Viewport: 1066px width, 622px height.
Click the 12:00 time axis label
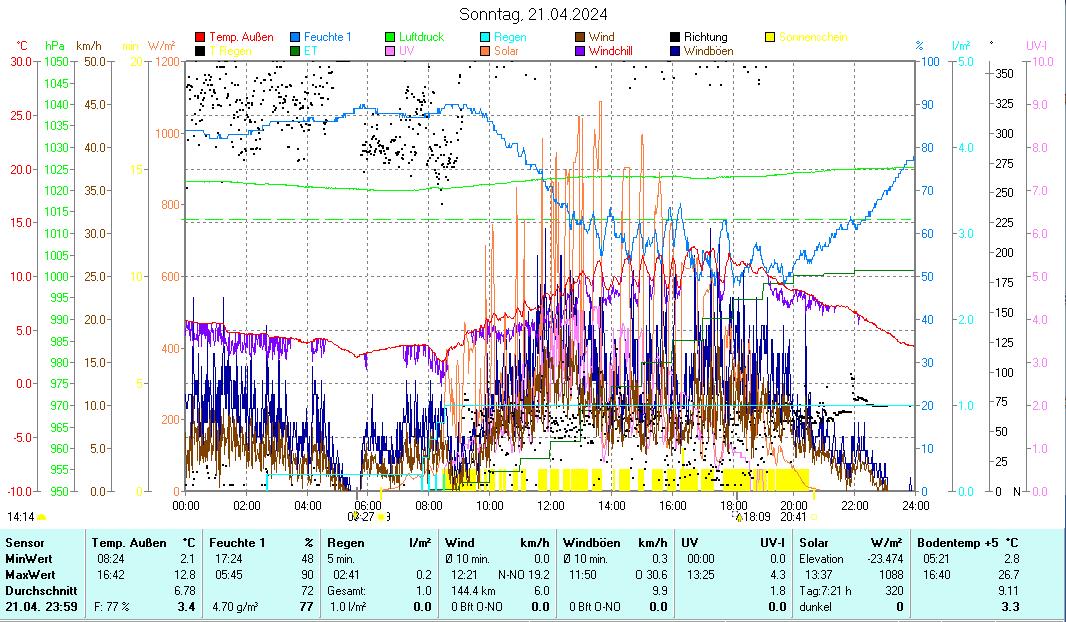[x=551, y=505]
